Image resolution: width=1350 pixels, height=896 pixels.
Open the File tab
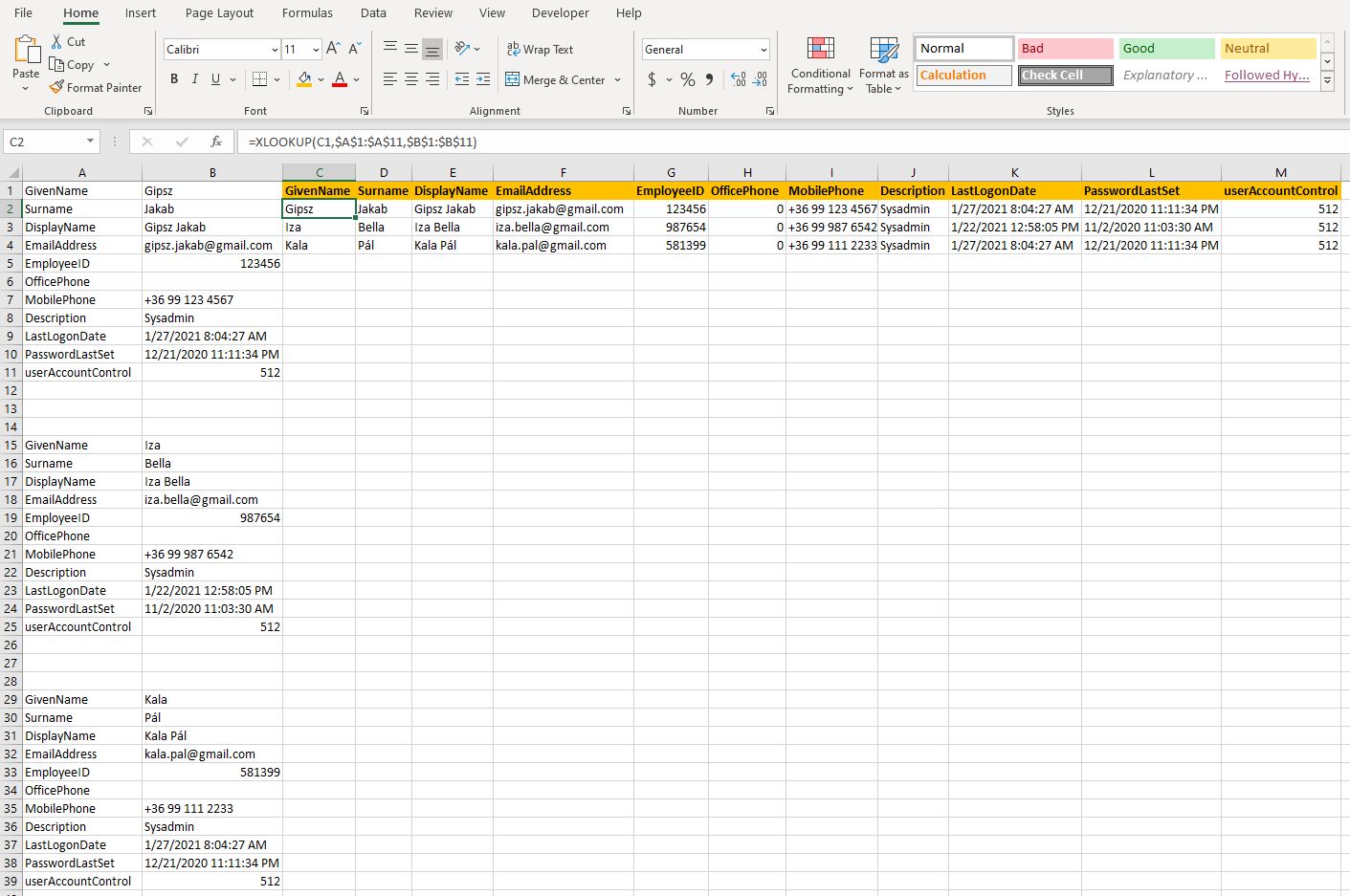24,12
